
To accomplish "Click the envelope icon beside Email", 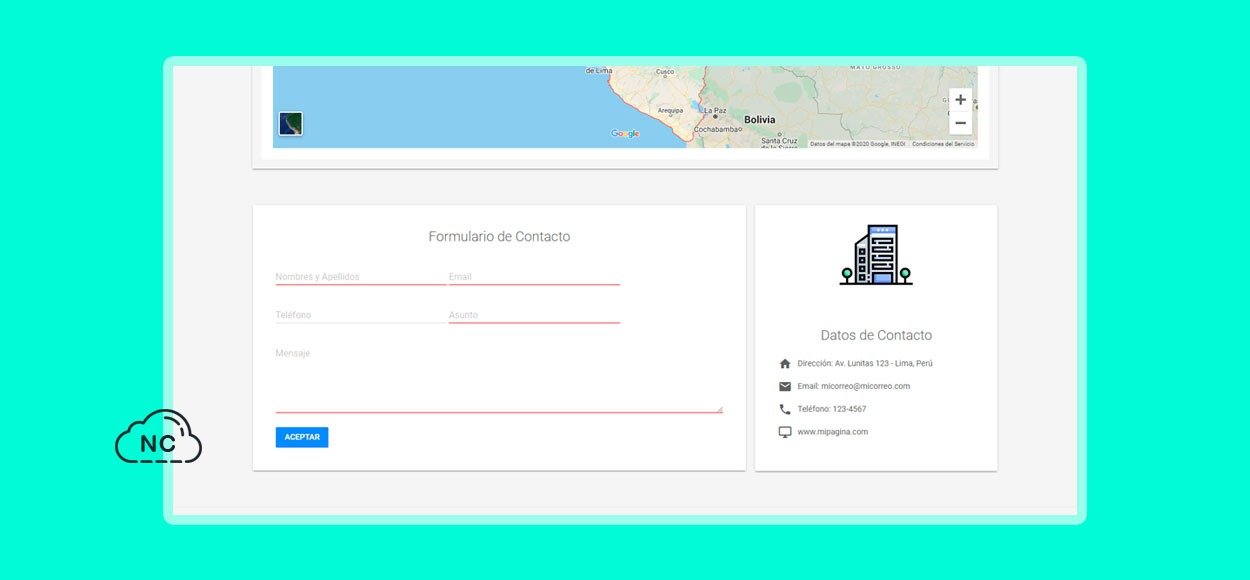I will pos(785,387).
